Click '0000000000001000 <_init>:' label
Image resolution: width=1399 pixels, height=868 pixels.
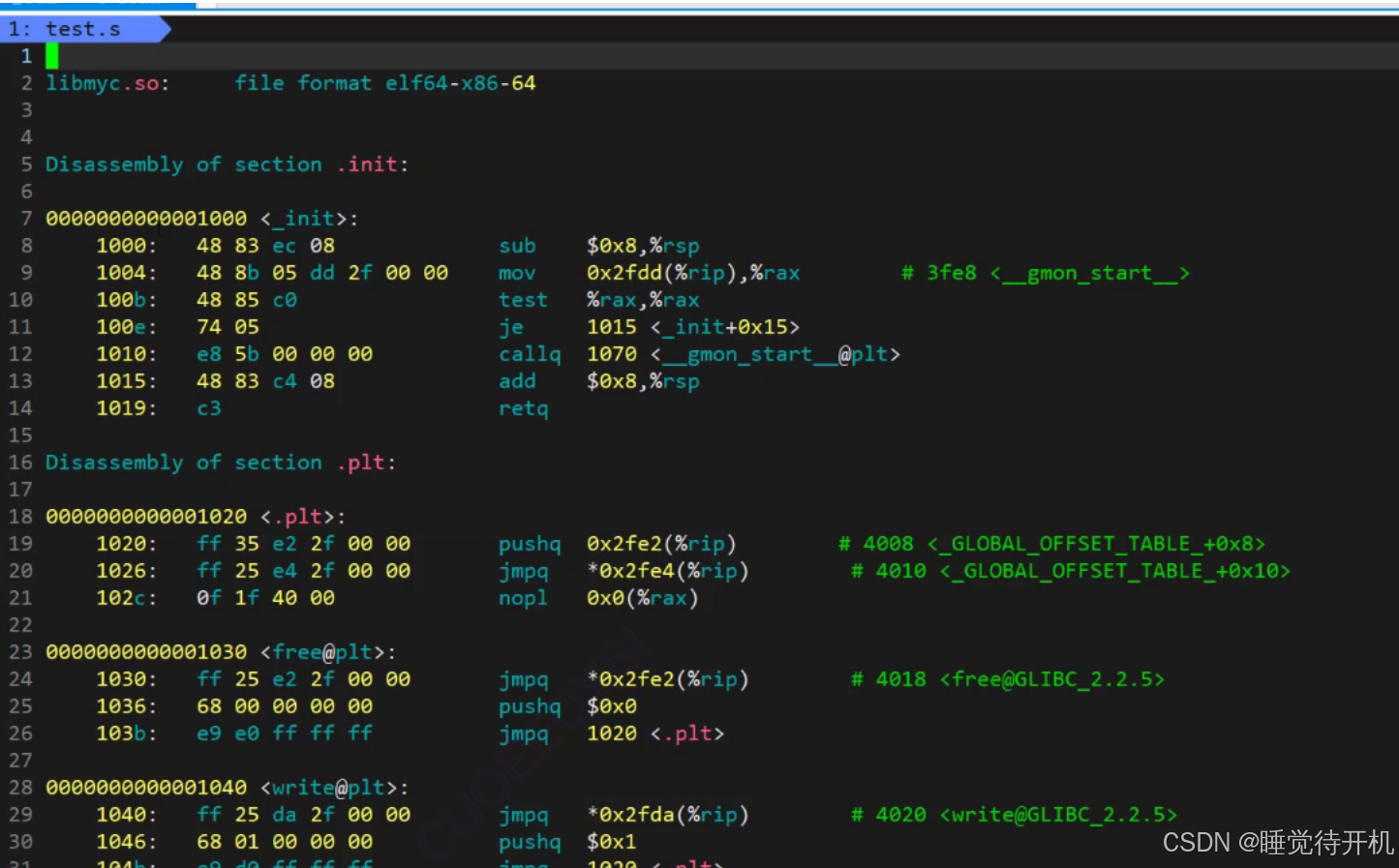(x=202, y=219)
